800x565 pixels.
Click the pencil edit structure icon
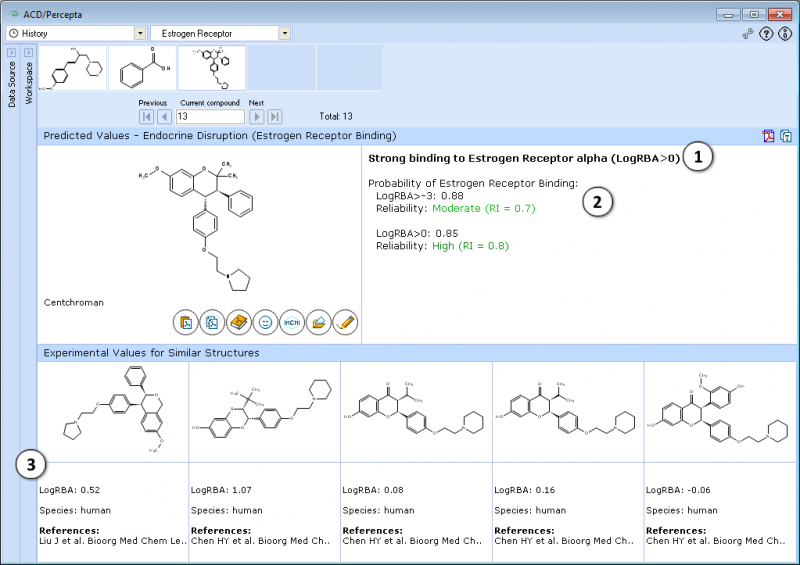click(x=345, y=322)
